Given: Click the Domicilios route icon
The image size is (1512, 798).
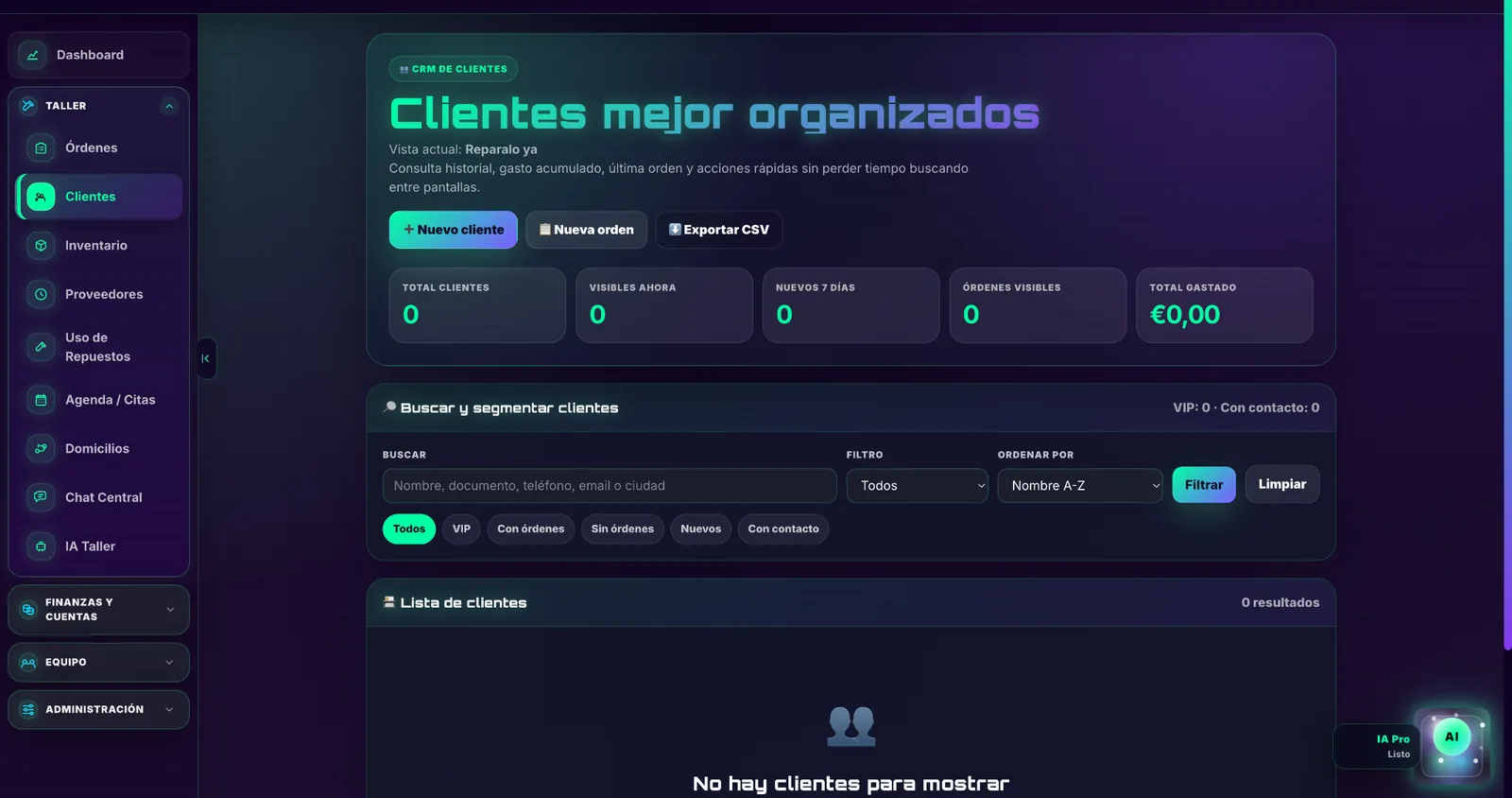Looking at the screenshot, I should pos(41,449).
